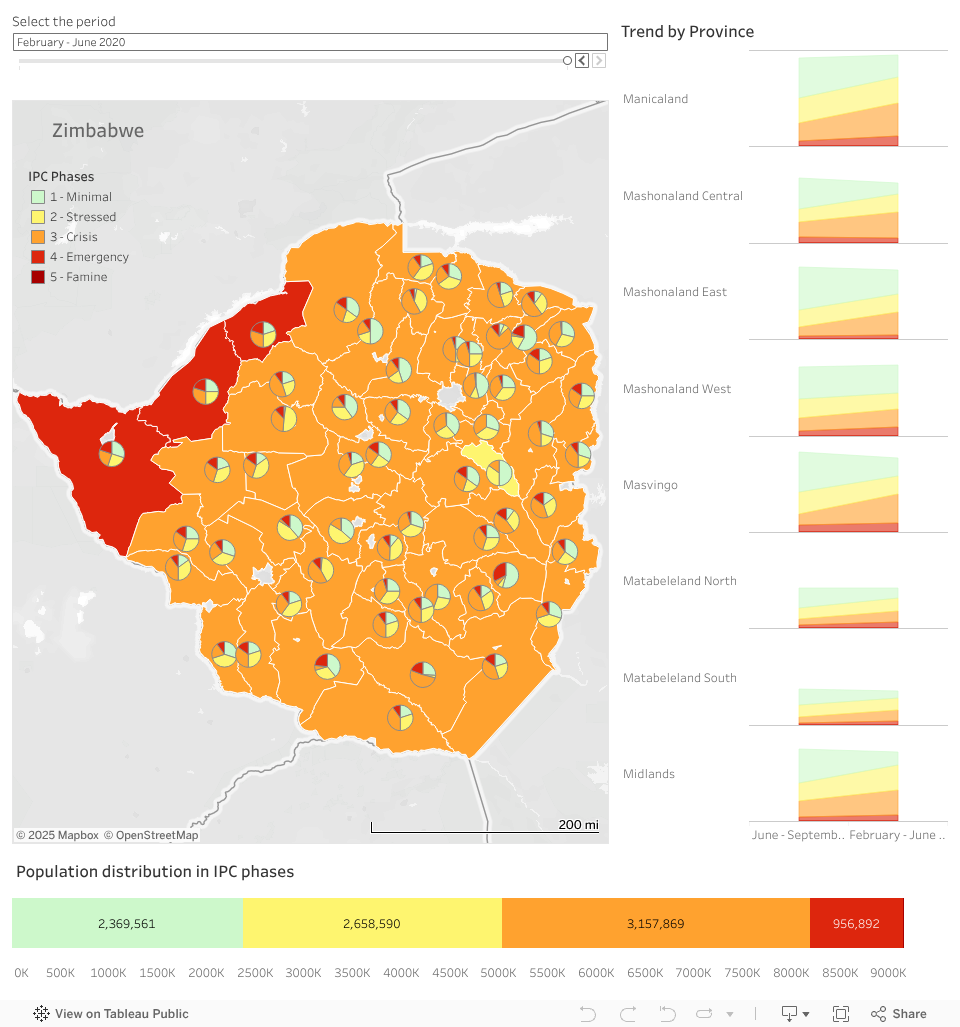The width and height of the screenshot is (960, 1027).
Task: Click the period slider handle
Action: pyautogui.click(x=567, y=61)
